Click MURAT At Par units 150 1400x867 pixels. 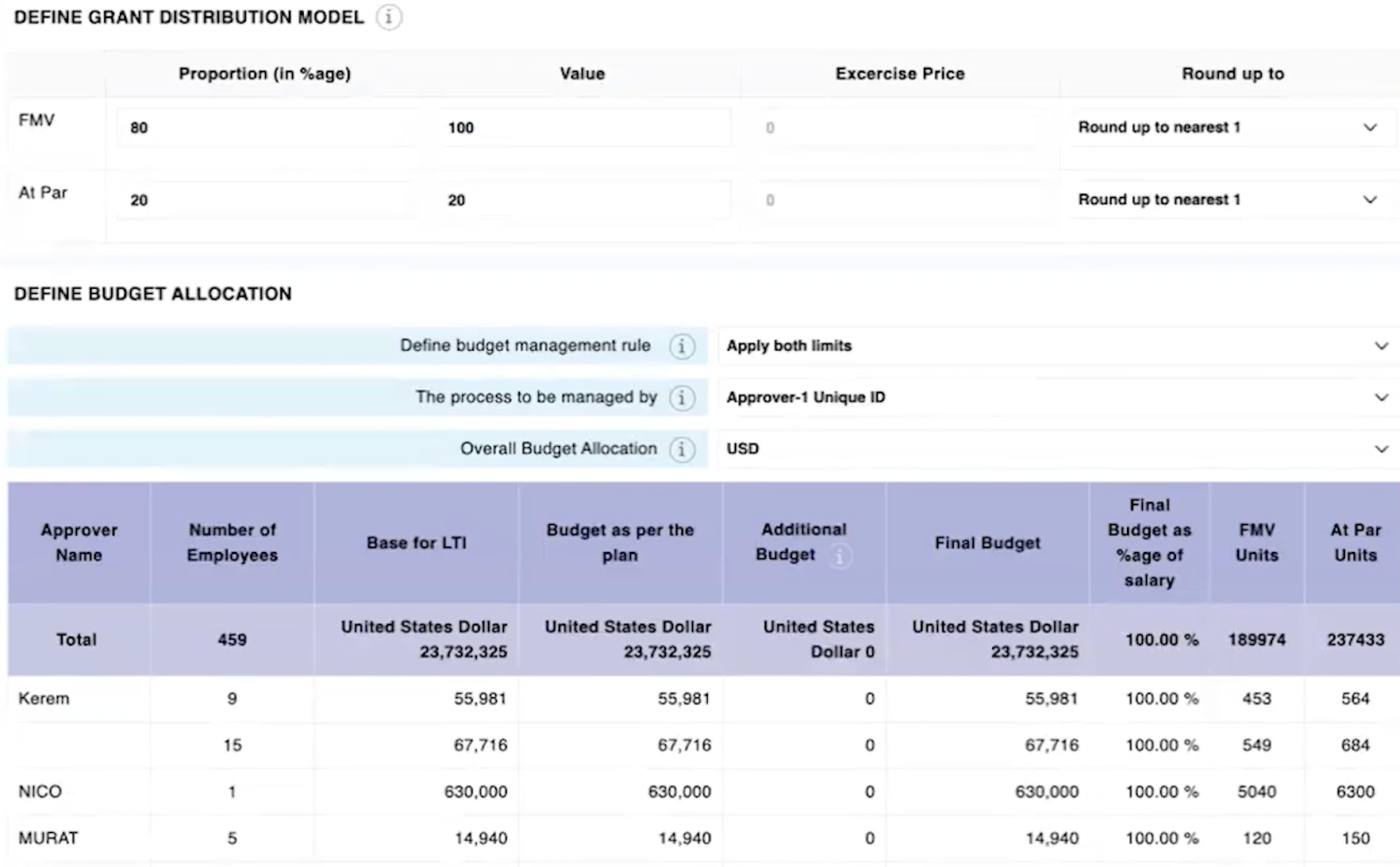[x=1355, y=838]
